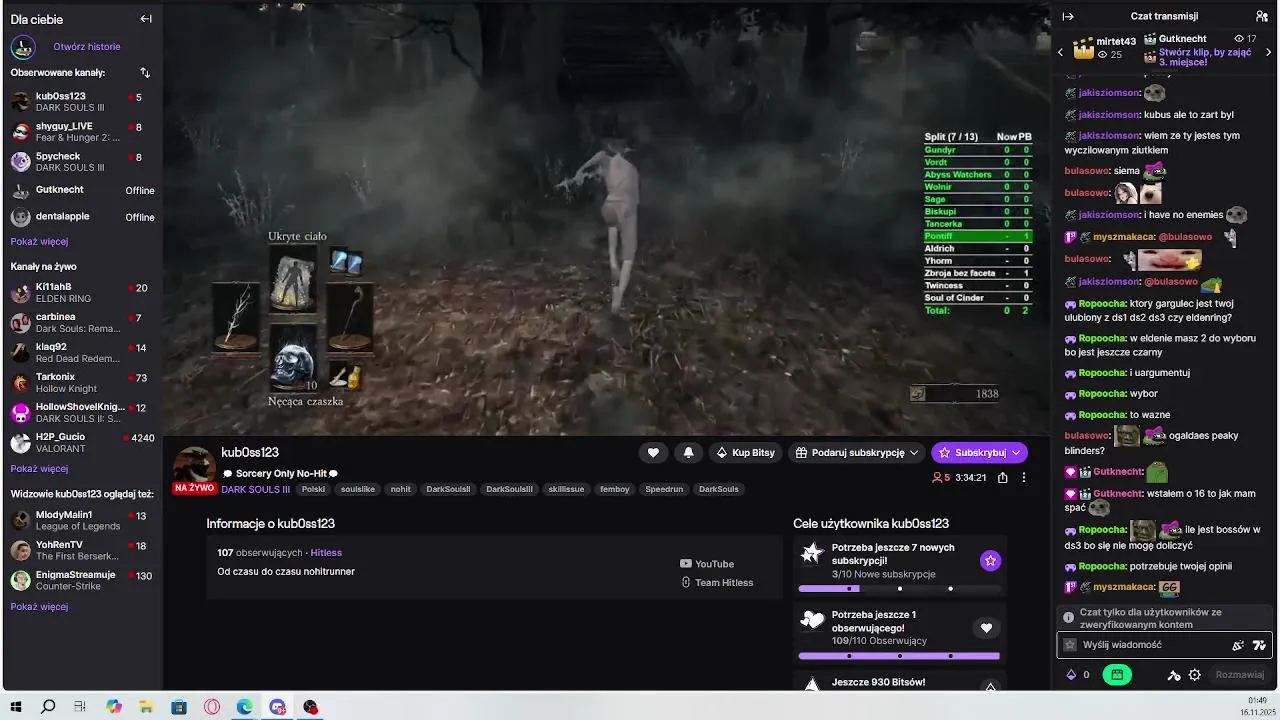Select the skillissue tag
The image size is (1280, 720).
pos(566,490)
